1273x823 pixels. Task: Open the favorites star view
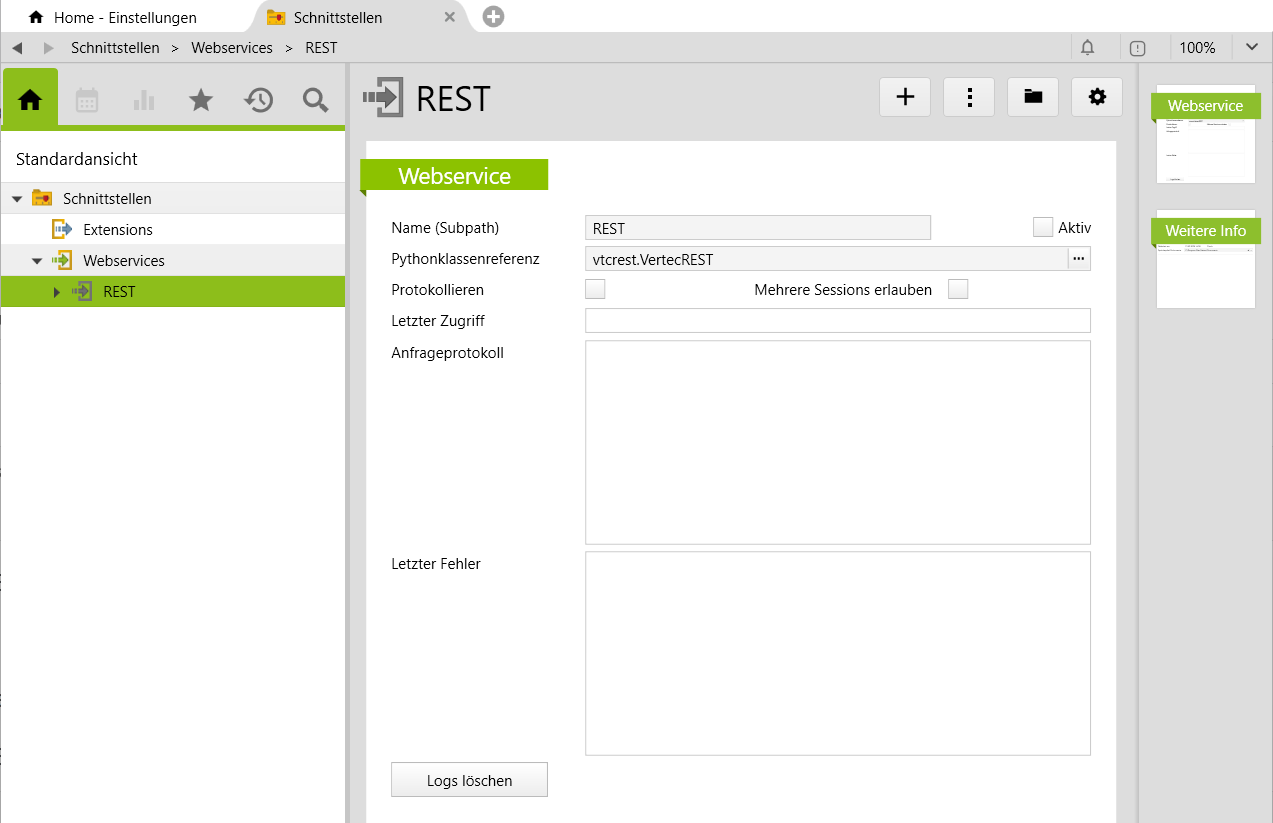click(x=201, y=99)
